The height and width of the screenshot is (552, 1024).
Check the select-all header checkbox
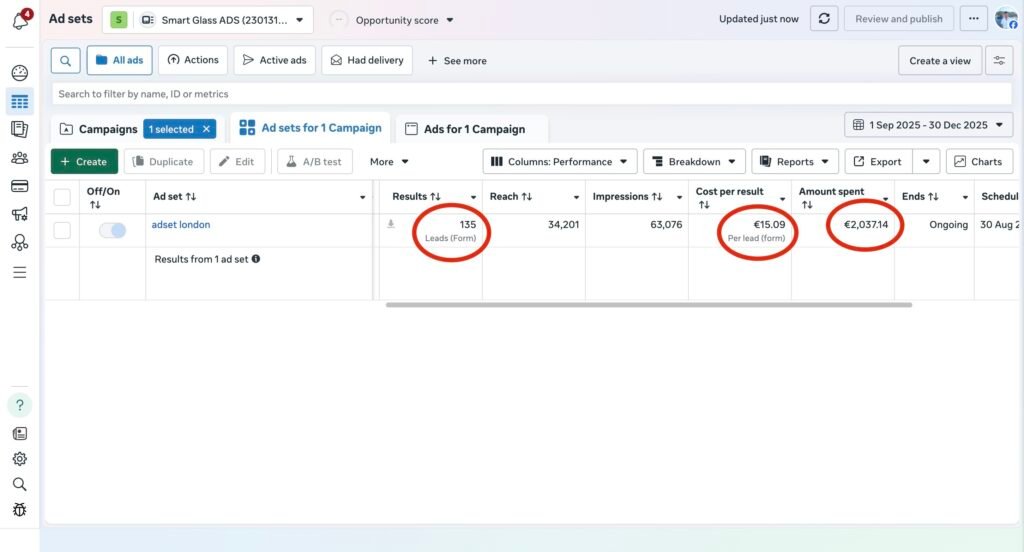62,197
